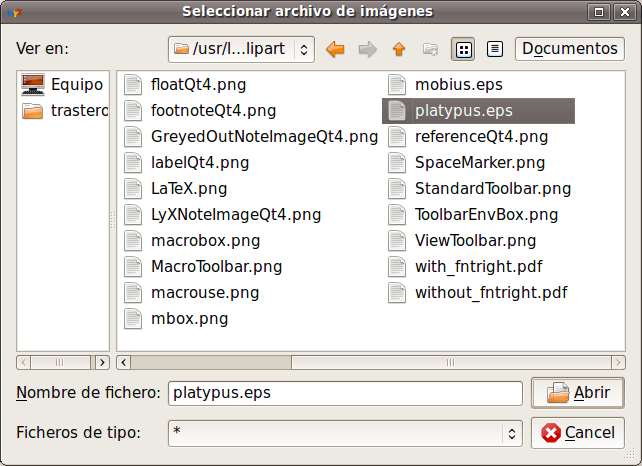
Task: Click the file list horizontal scrollbar handle
Action: point(211,362)
